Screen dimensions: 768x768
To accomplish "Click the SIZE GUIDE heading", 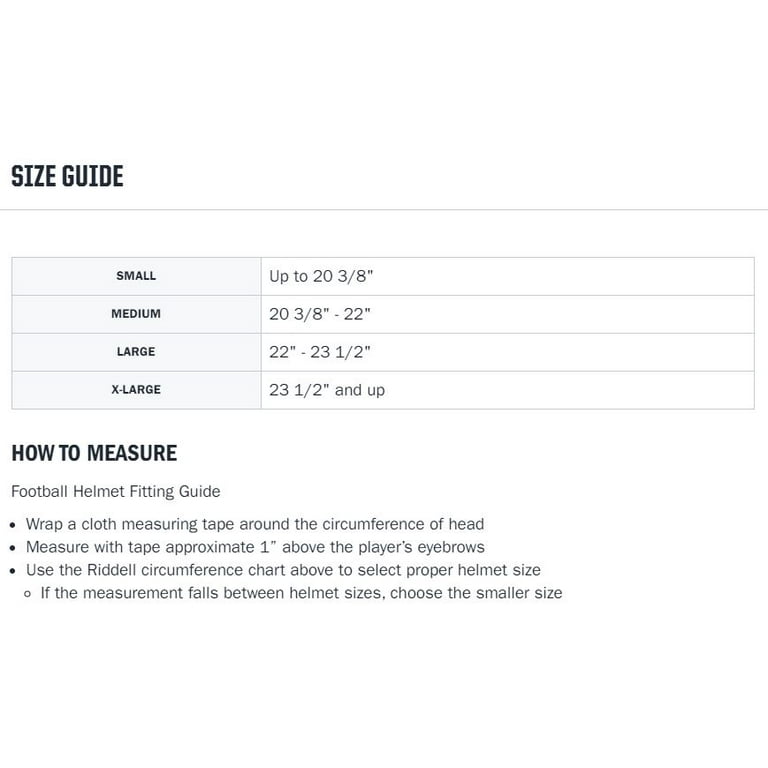I will pos(67,177).
